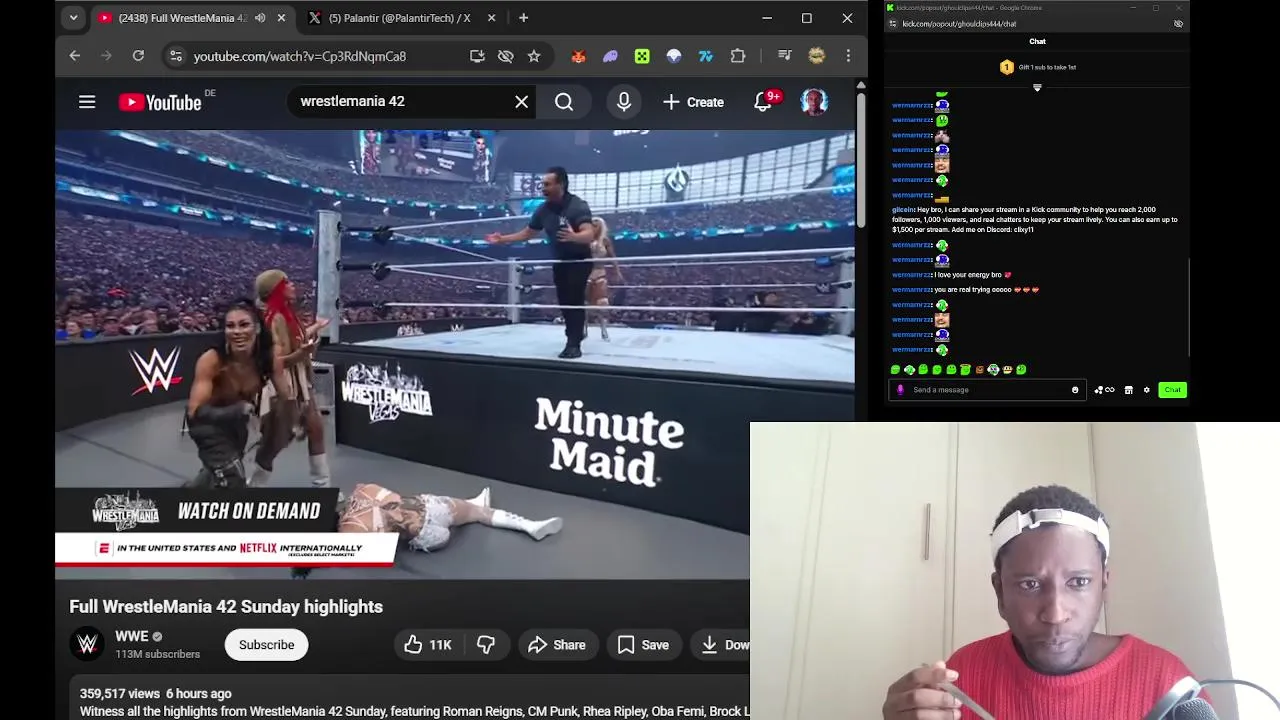Close the Palantir X tab
This screenshot has width=1280, height=720.
tap(491, 18)
